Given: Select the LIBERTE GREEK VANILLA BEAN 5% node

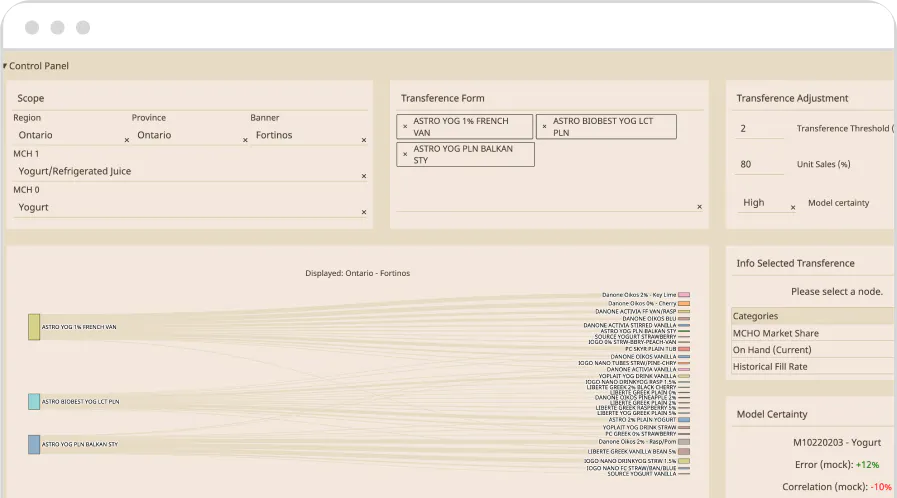Looking at the screenshot, I should tap(684, 452).
